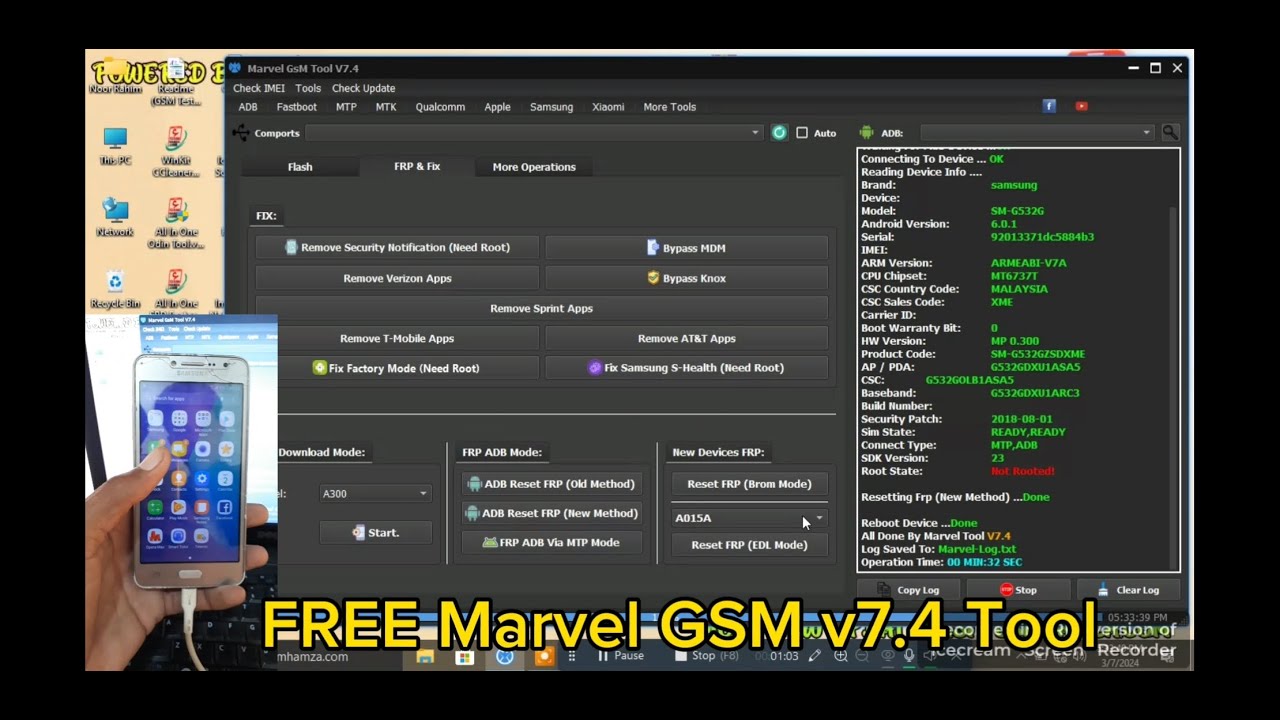Switch to the More Operations tab
Image resolution: width=1280 pixels, height=720 pixels.
534,167
